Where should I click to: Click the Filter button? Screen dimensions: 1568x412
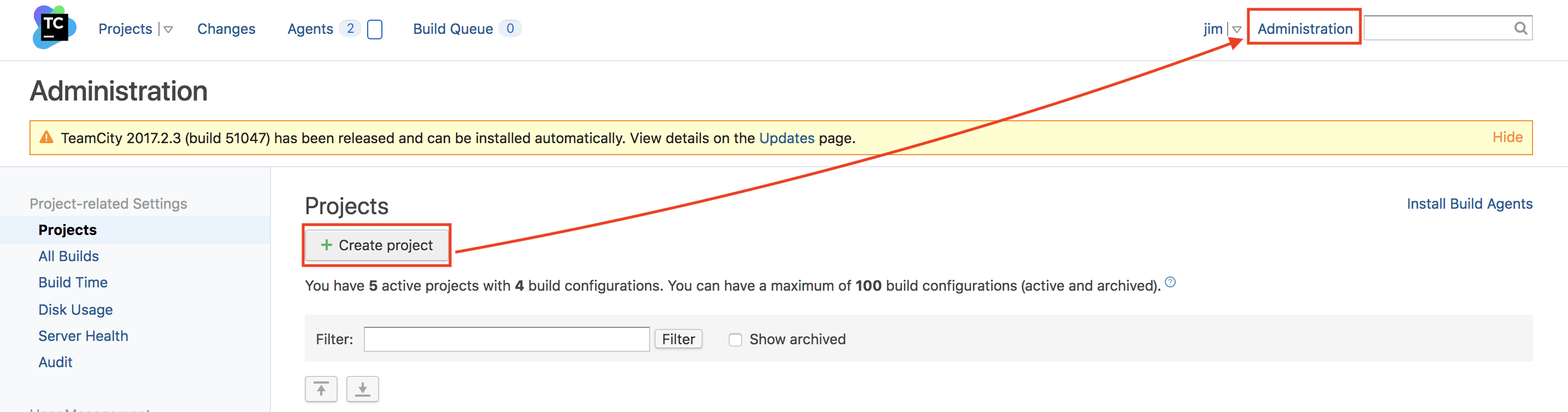click(678, 339)
